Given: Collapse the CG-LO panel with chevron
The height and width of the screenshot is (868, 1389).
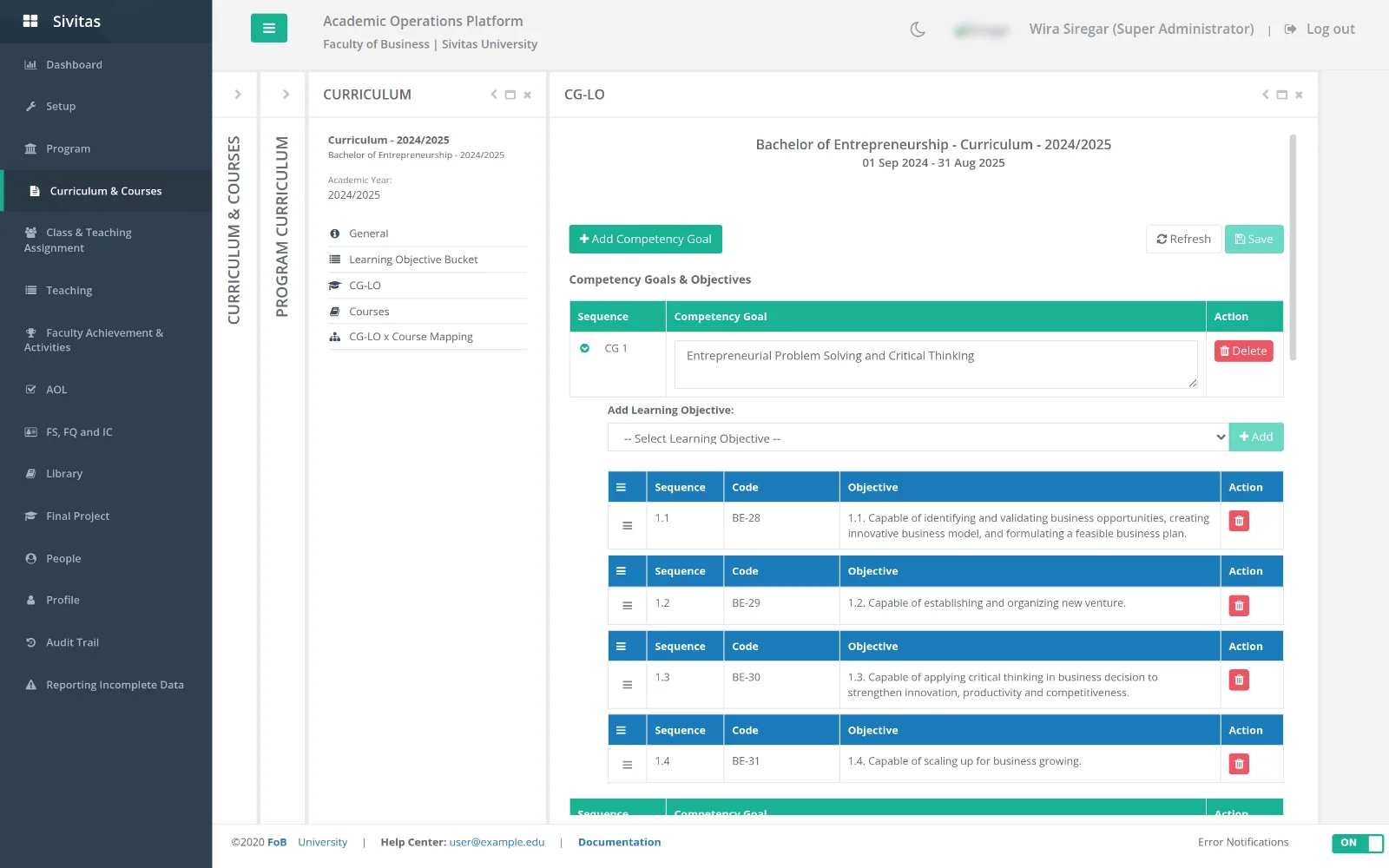Looking at the screenshot, I should coord(1265,95).
